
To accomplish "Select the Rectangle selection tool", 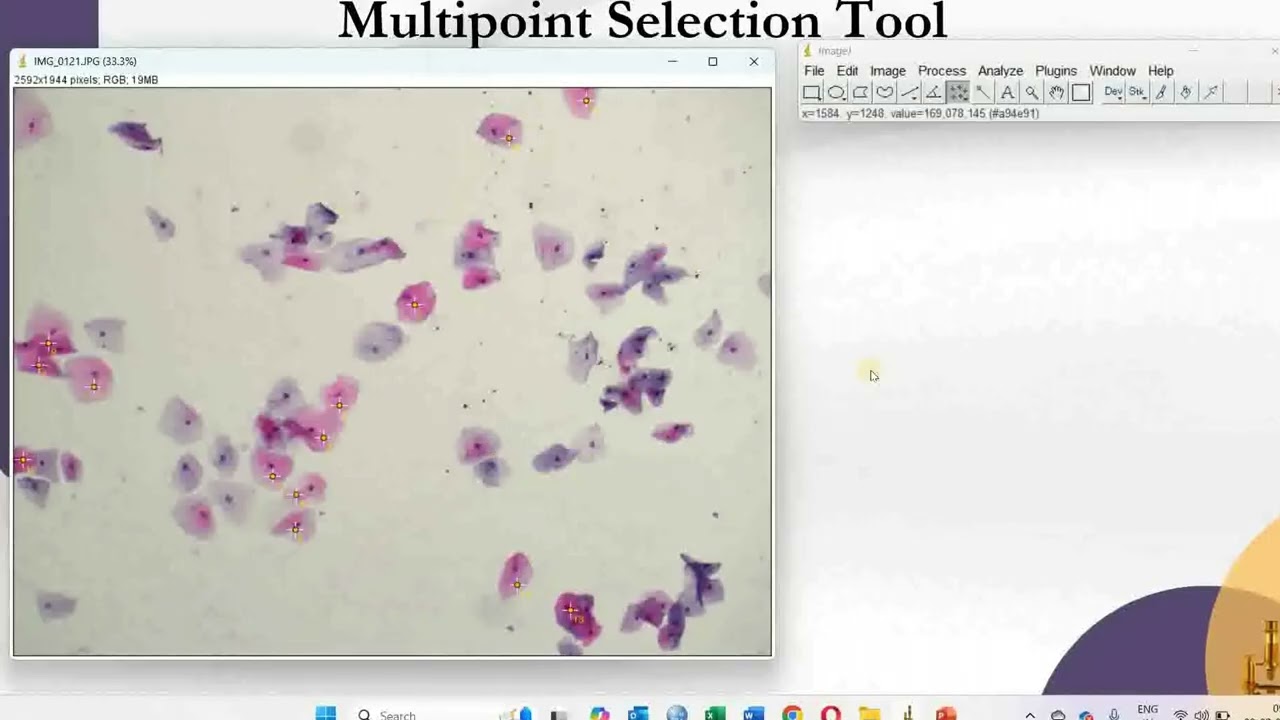I will coord(812,93).
